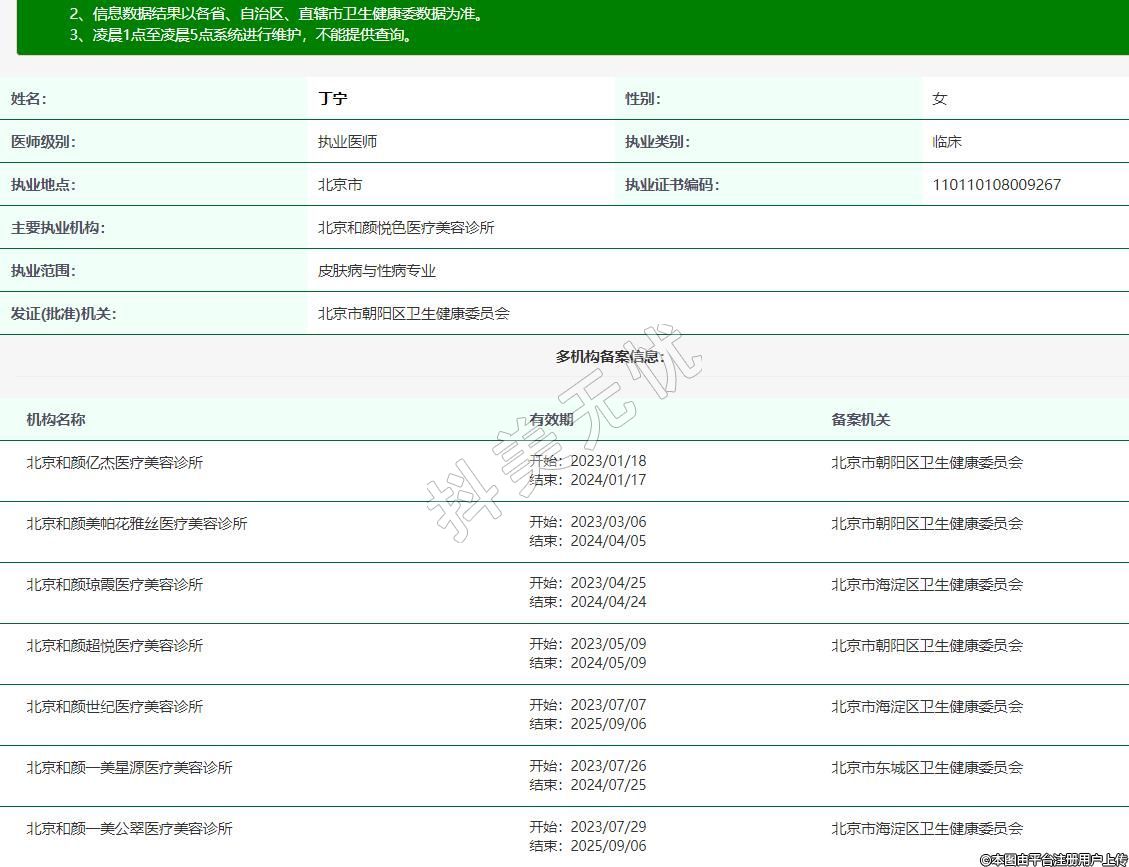Click 北京和颜亿杰医疗美容诊所 institution row
Screen dimensions: 1129x867
[x=115, y=463]
